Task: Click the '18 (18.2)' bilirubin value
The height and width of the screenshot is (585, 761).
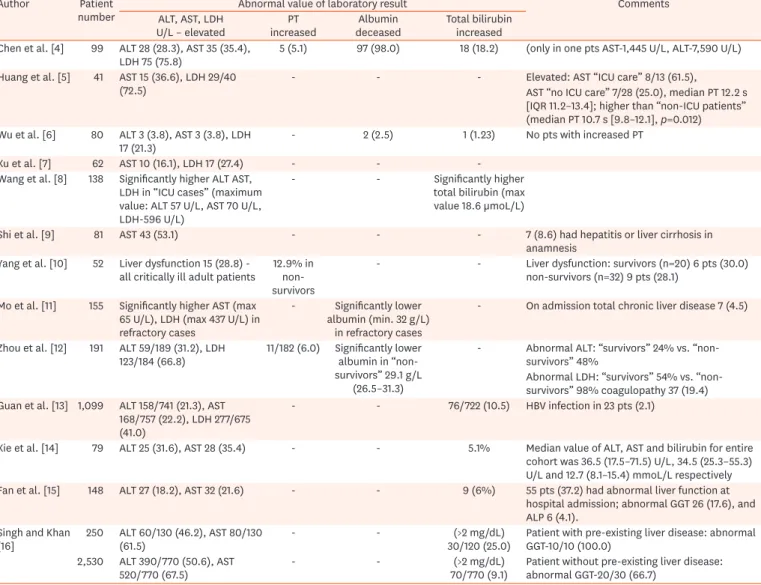Action: [x=479, y=49]
